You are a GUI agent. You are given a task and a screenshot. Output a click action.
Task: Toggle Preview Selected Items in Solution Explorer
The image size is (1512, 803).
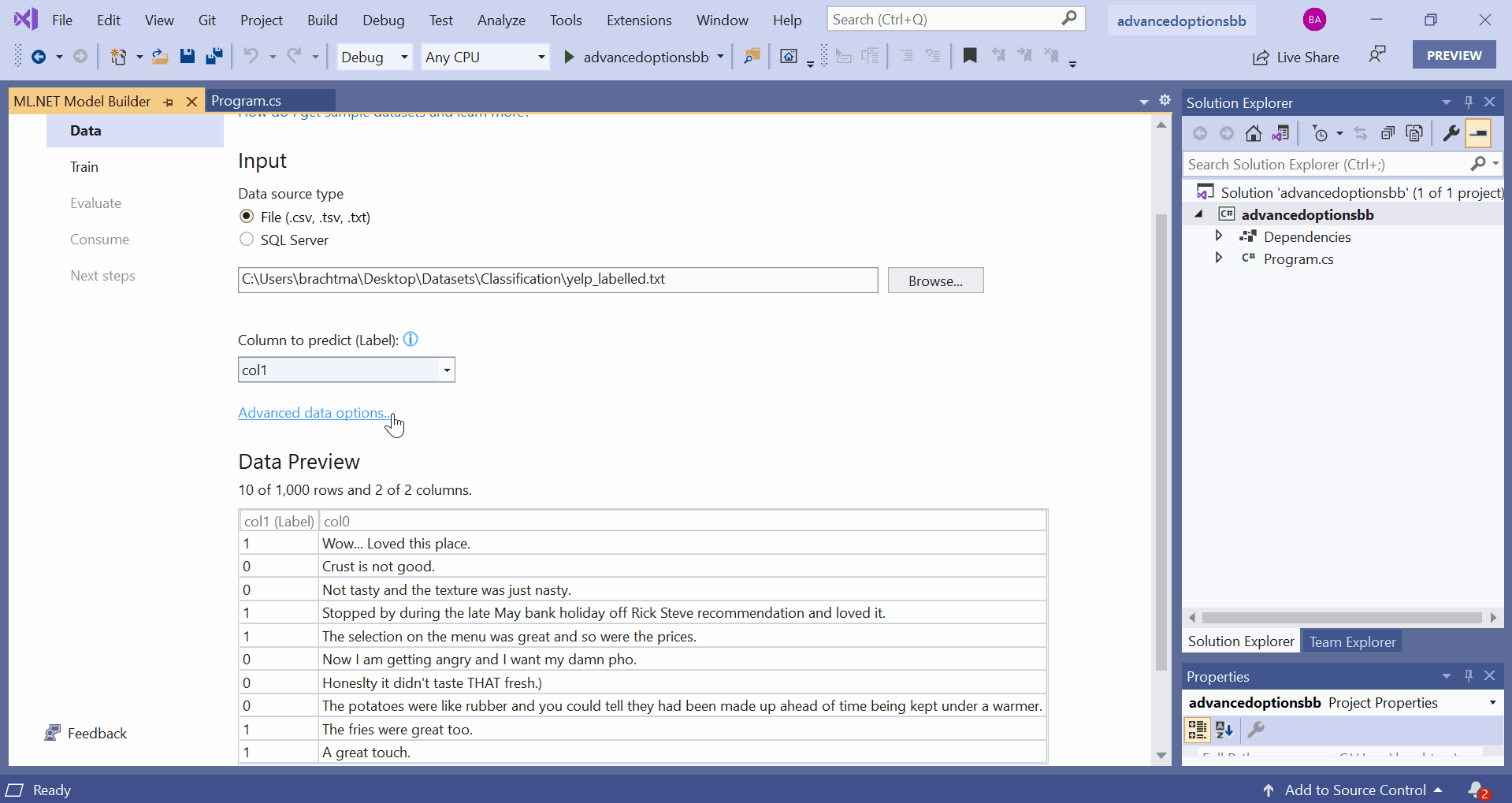click(x=1479, y=133)
